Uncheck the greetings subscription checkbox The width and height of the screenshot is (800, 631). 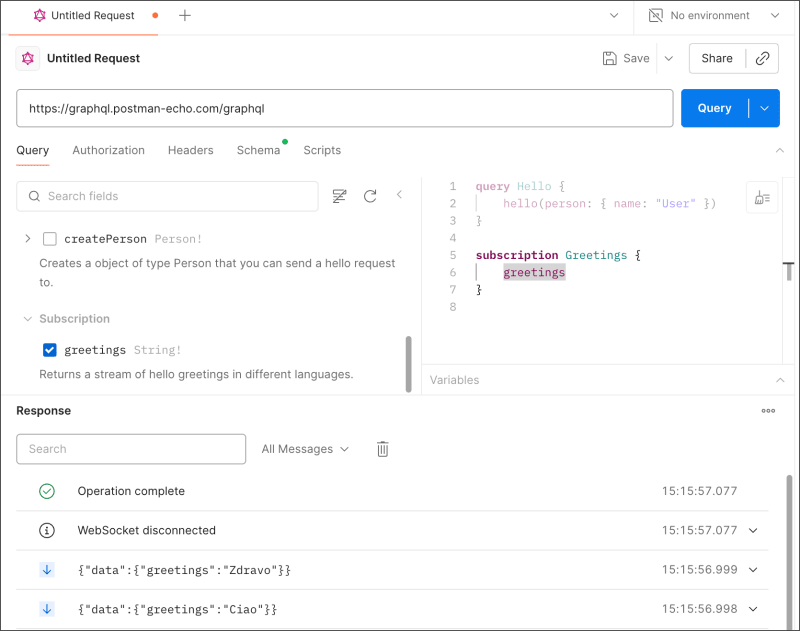click(x=50, y=350)
